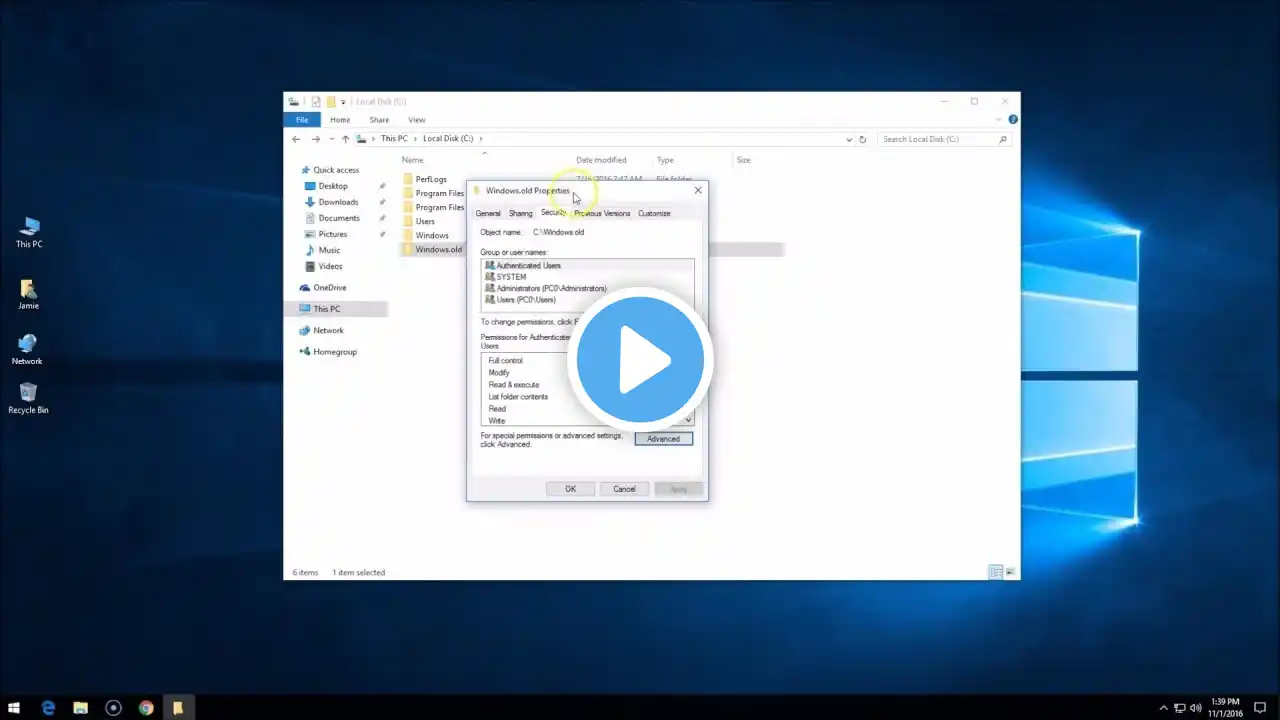
Task: Click the Search Local Disk (C:) field
Action: click(x=944, y=139)
